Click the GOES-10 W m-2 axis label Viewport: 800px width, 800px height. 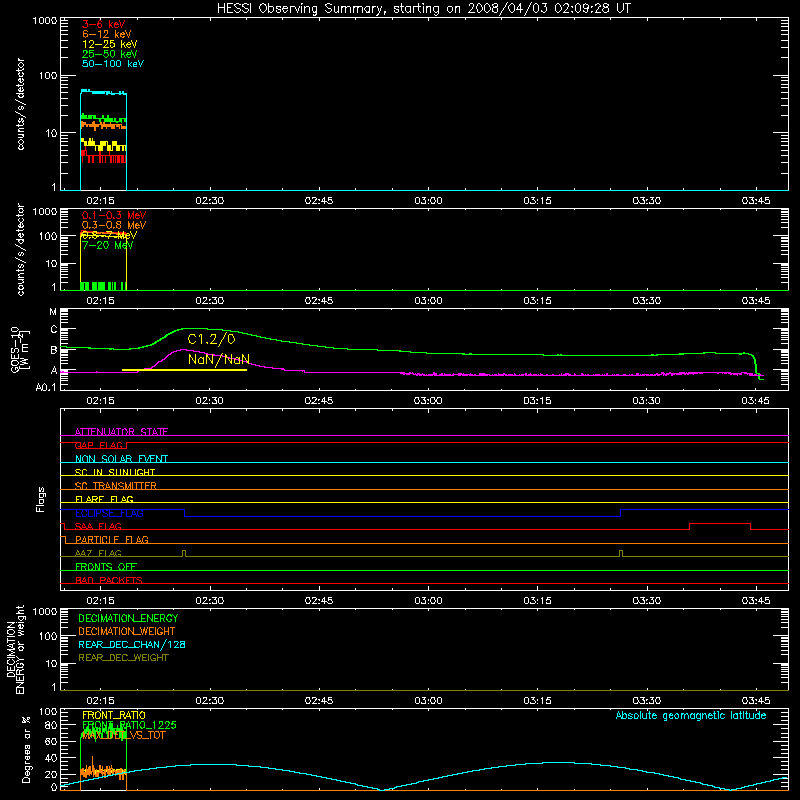point(19,349)
